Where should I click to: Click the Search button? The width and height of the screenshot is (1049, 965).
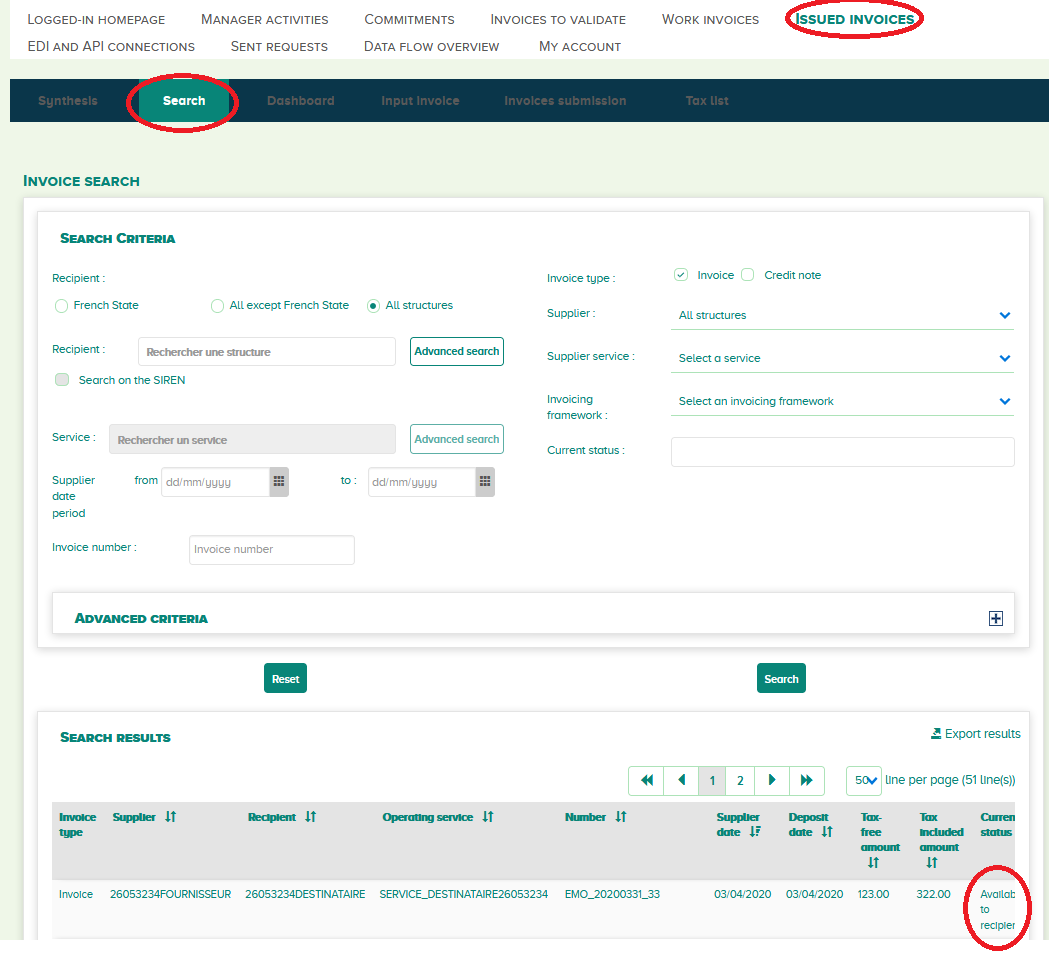[781, 678]
